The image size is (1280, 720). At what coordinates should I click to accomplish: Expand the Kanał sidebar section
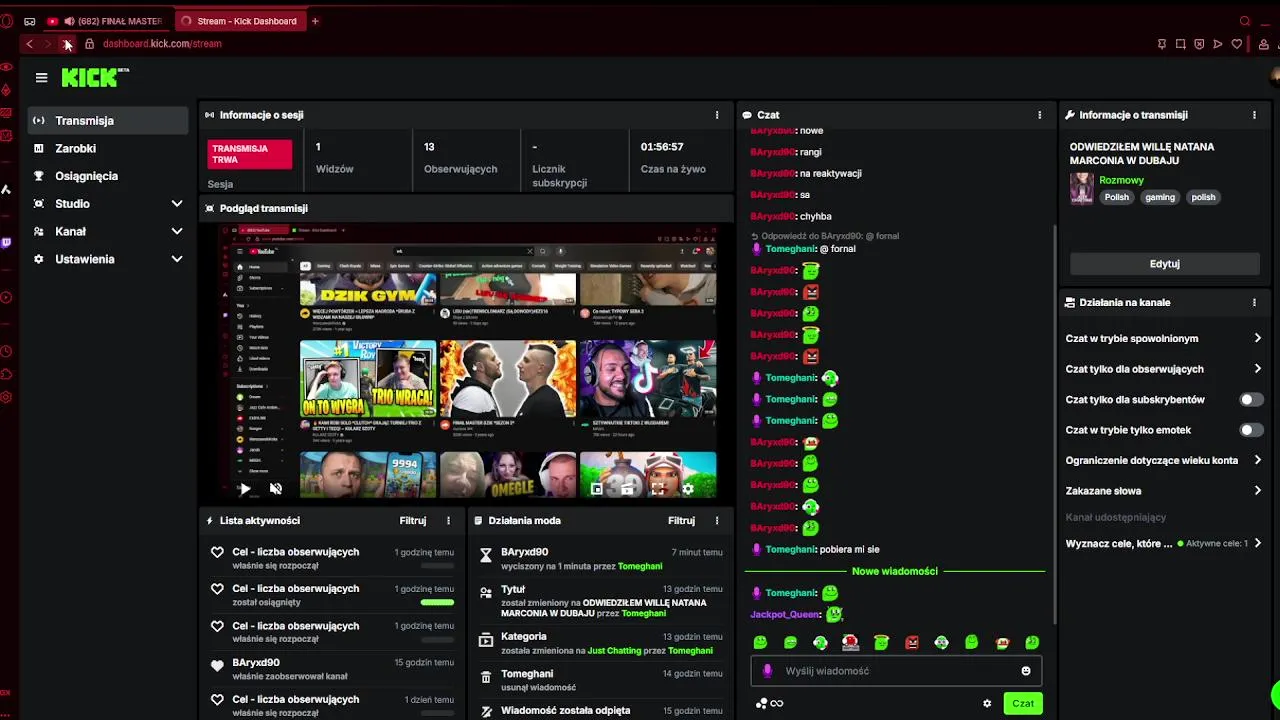point(108,231)
